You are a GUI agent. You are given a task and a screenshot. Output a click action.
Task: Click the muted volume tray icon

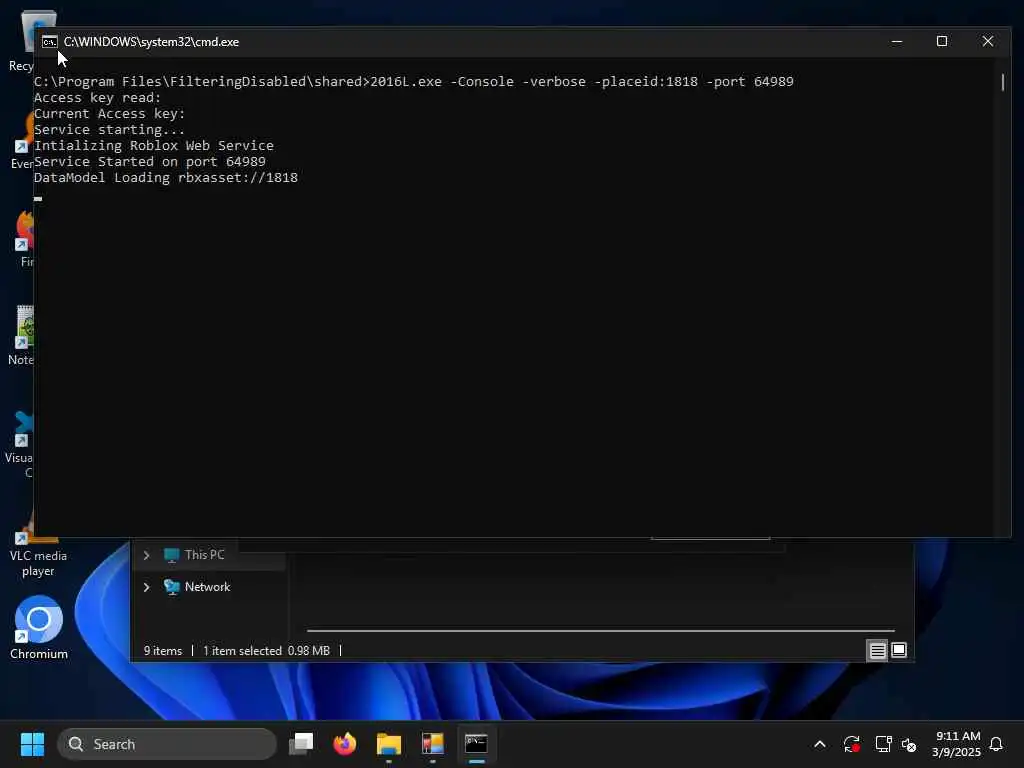(x=909, y=744)
